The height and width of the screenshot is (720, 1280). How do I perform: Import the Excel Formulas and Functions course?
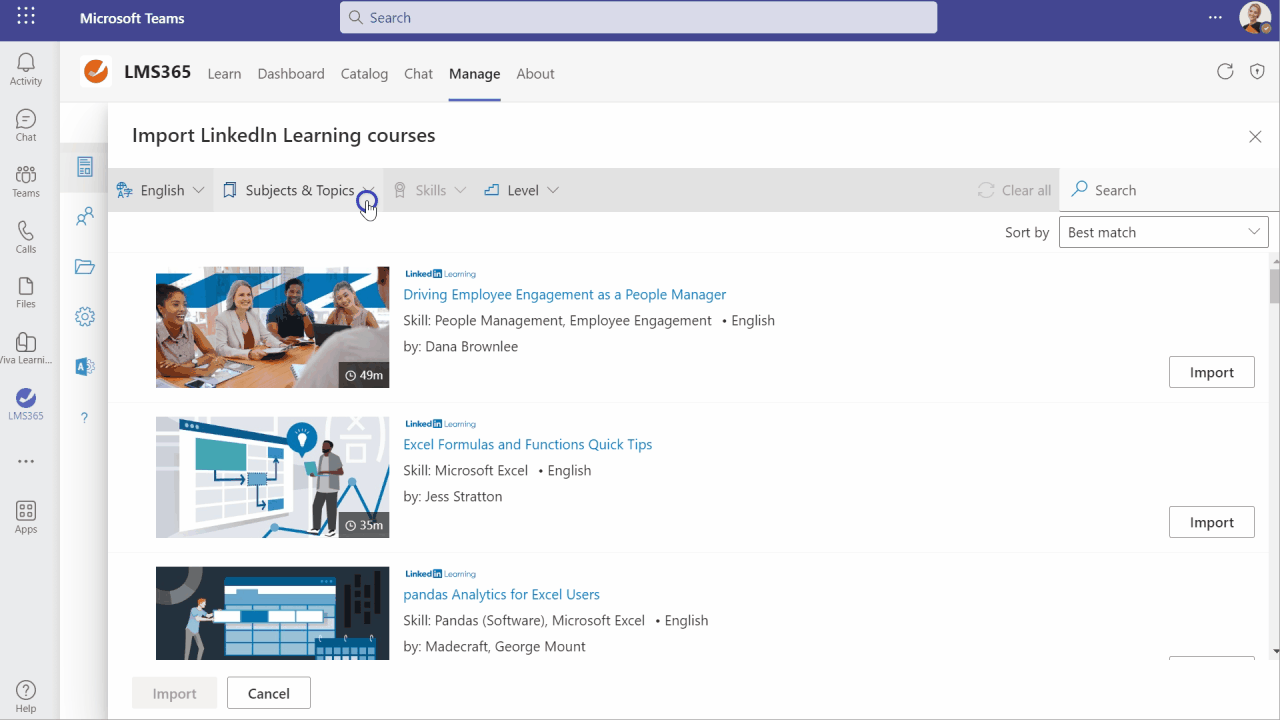1211,522
